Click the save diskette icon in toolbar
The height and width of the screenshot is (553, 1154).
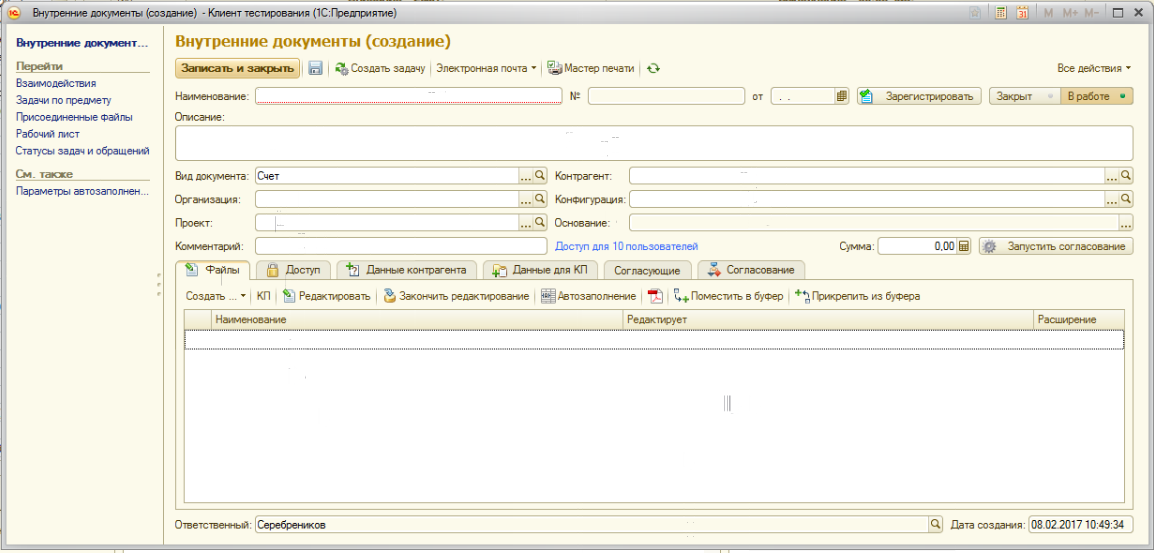pos(315,69)
